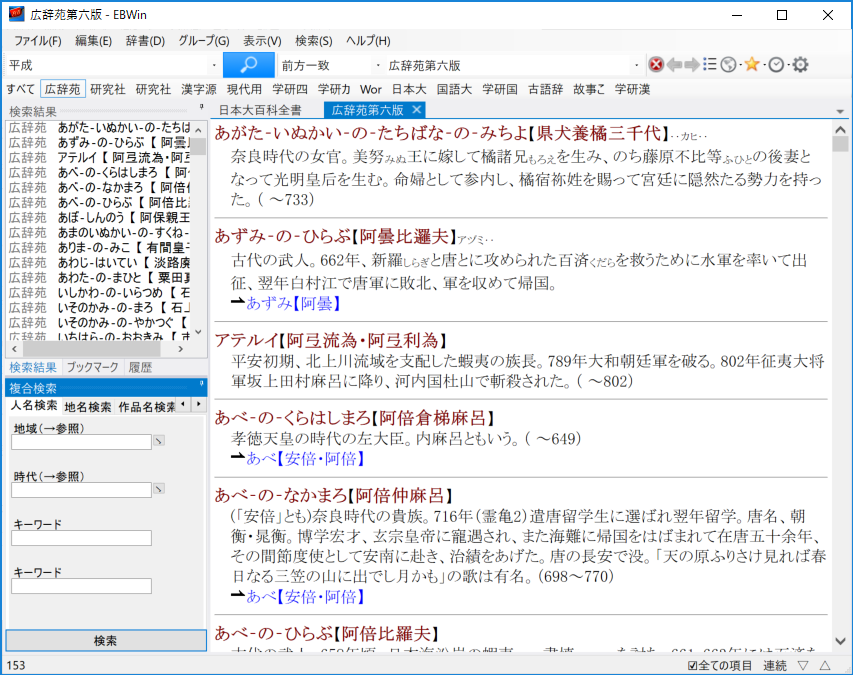The width and height of the screenshot is (853, 675).
Task: Pin the 複合検索 panel with pushpin icon
Action: click(x=201, y=384)
